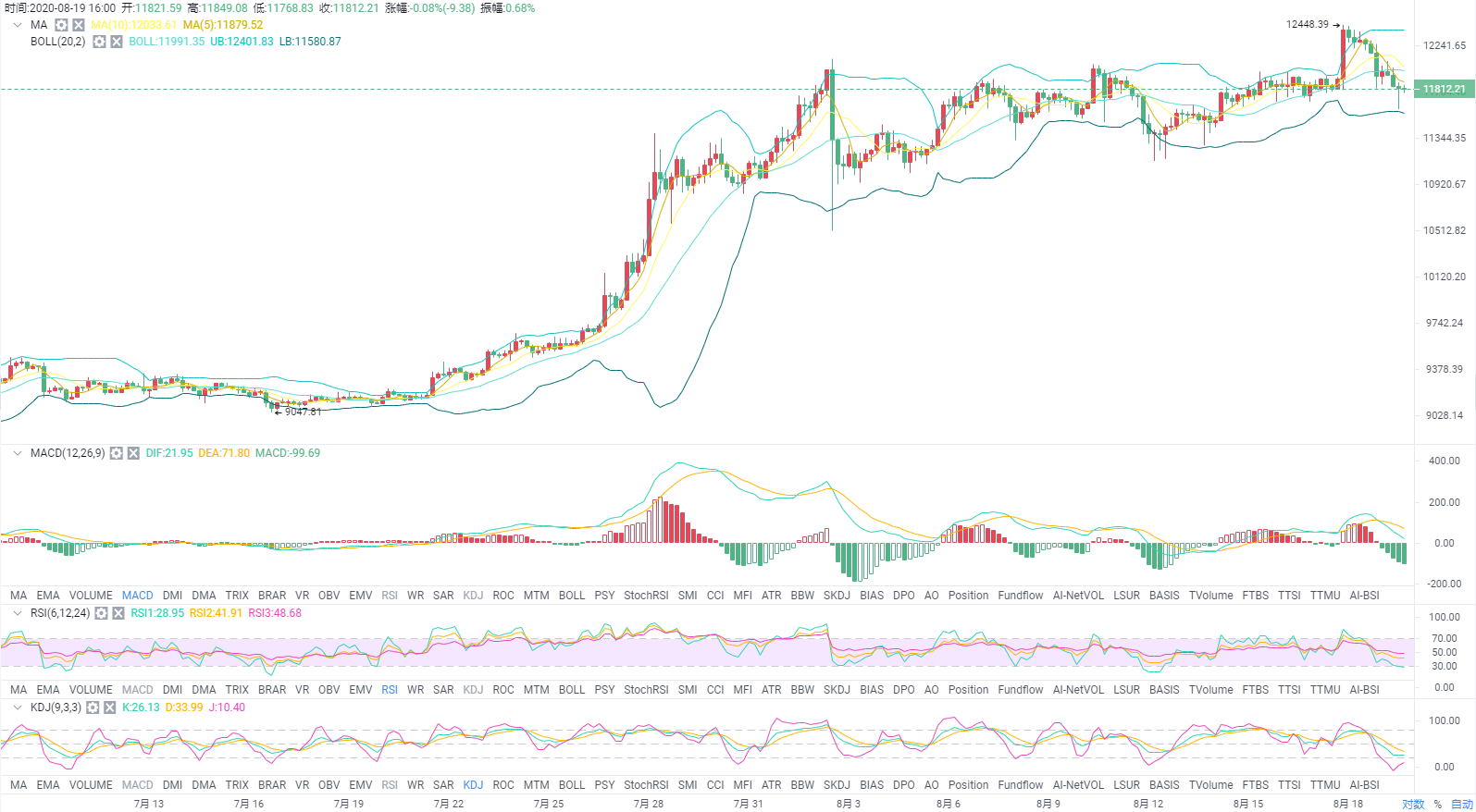Select SAR in the row with RSI highlighted
This screenshot has height=812, width=1476.
(x=443, y=690)
